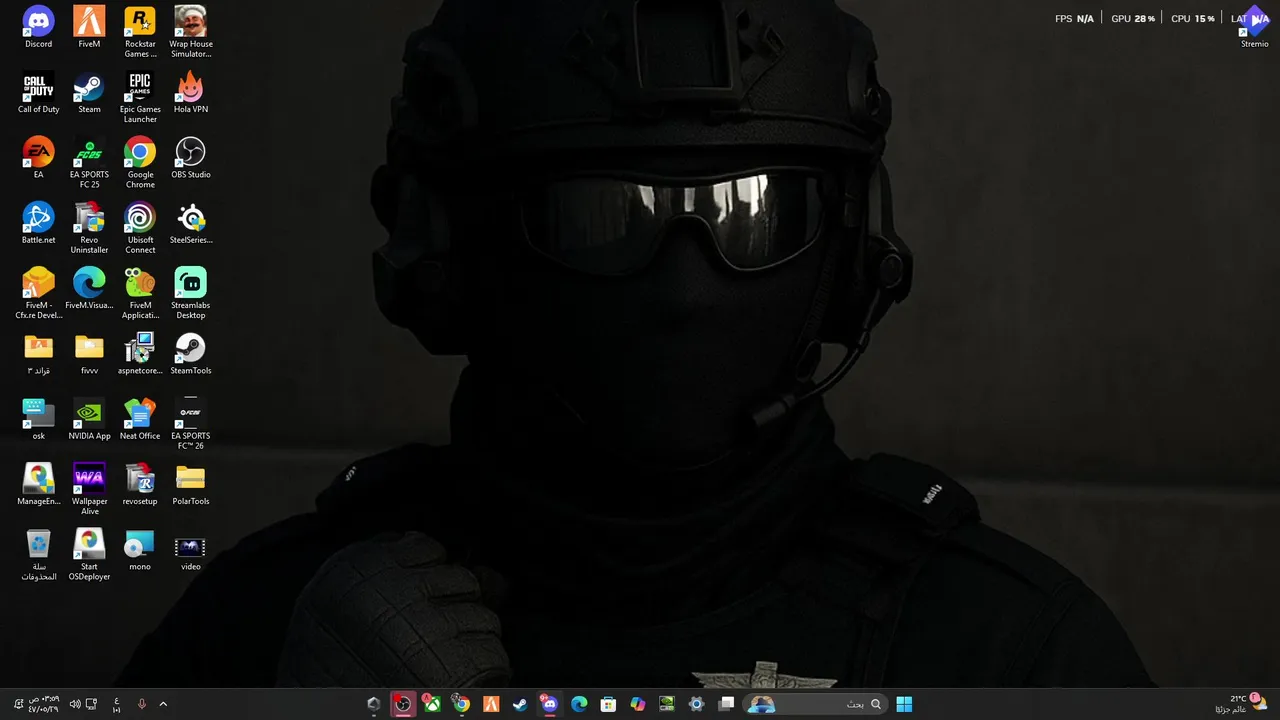Open the Steam desktop shortcut

coord(89,93)
